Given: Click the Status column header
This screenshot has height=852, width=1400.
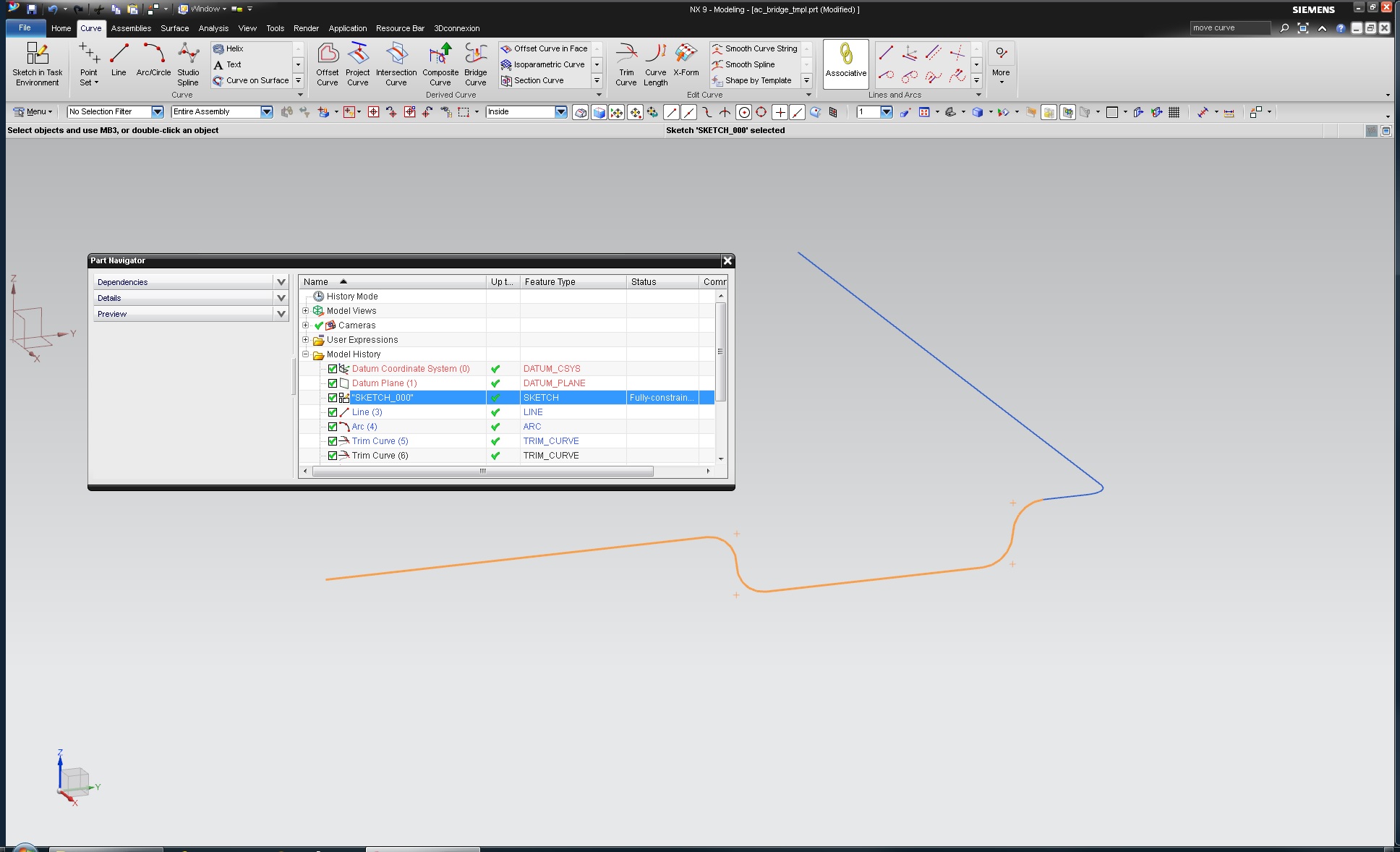Looking at the screenshot, I should (662, 282).
